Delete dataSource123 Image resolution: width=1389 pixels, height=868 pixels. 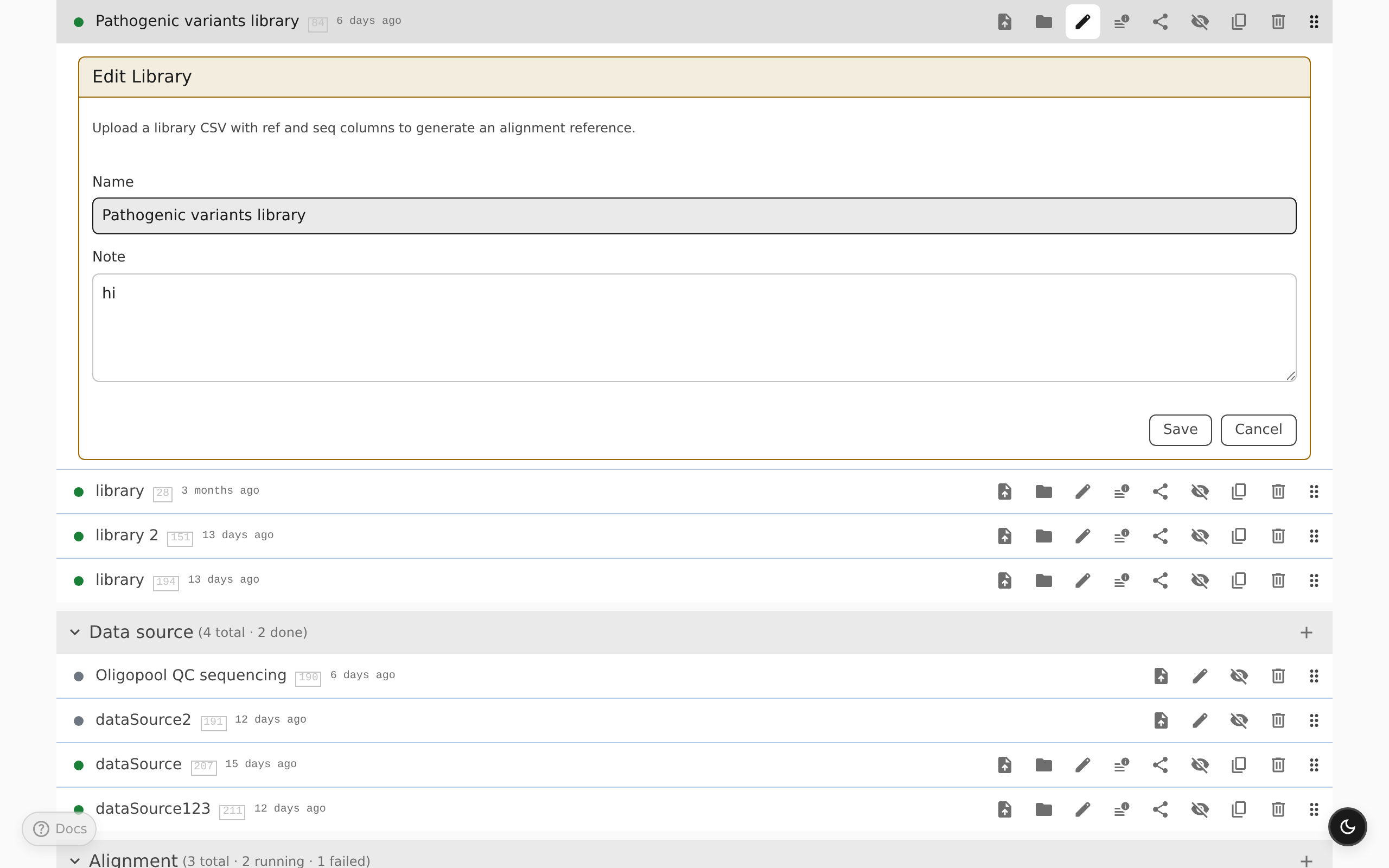click(x=1278, y=809)
